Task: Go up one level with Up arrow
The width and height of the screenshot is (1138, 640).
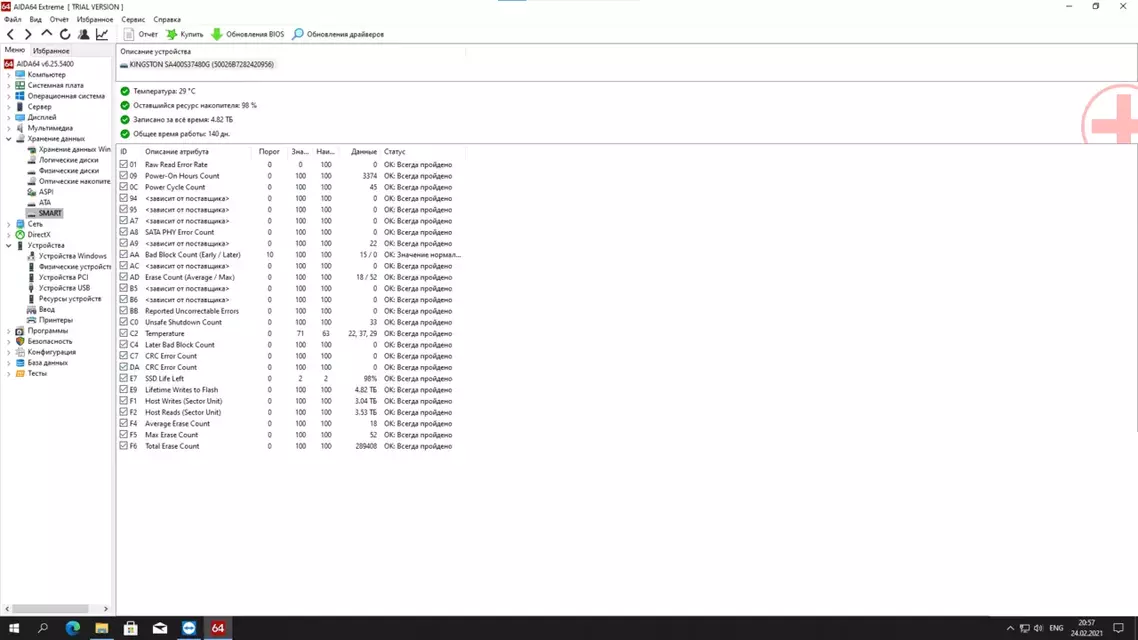Action: coord(46,34)
